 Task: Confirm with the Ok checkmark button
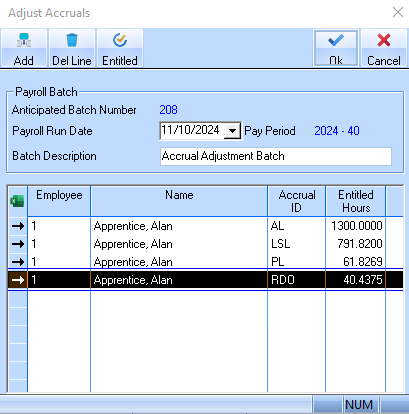pyautogui.click(x=336, y=49)
